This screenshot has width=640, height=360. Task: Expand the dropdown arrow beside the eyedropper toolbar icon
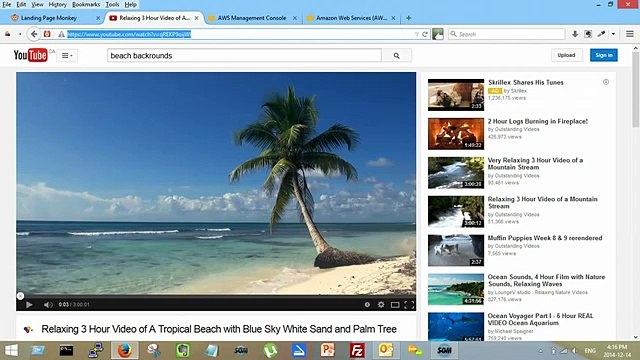click(x=613, y=34)
